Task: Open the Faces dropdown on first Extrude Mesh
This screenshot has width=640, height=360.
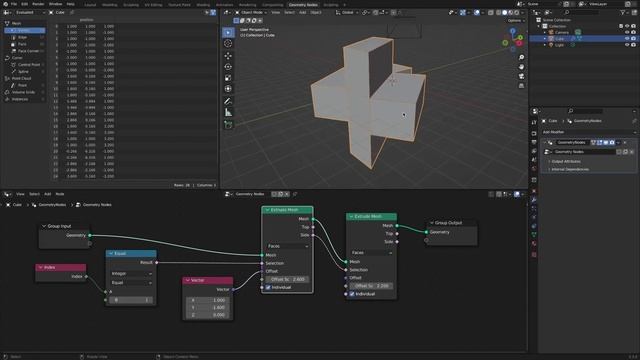Action: [x=288, y=246]
